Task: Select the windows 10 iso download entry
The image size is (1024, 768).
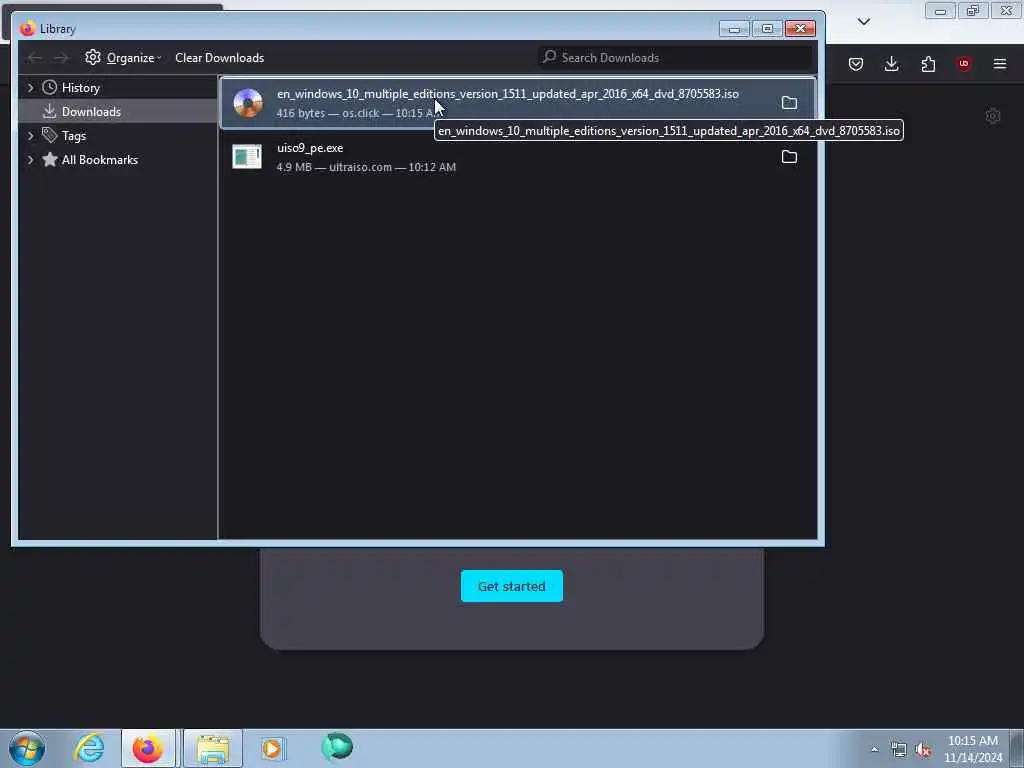Action: pyautogui.click(x=518, y=103)
